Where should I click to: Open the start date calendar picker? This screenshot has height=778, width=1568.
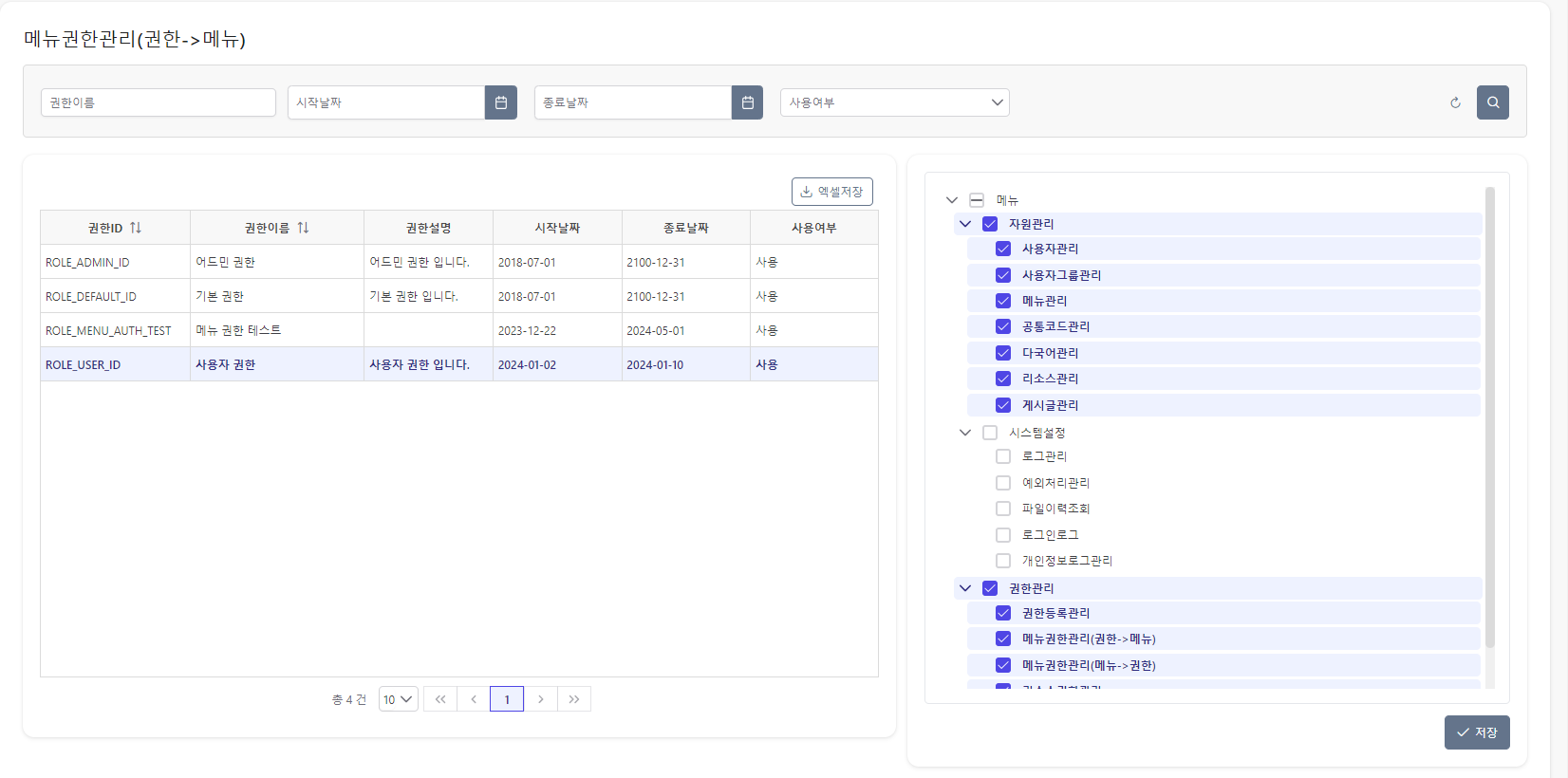point(501,102)
